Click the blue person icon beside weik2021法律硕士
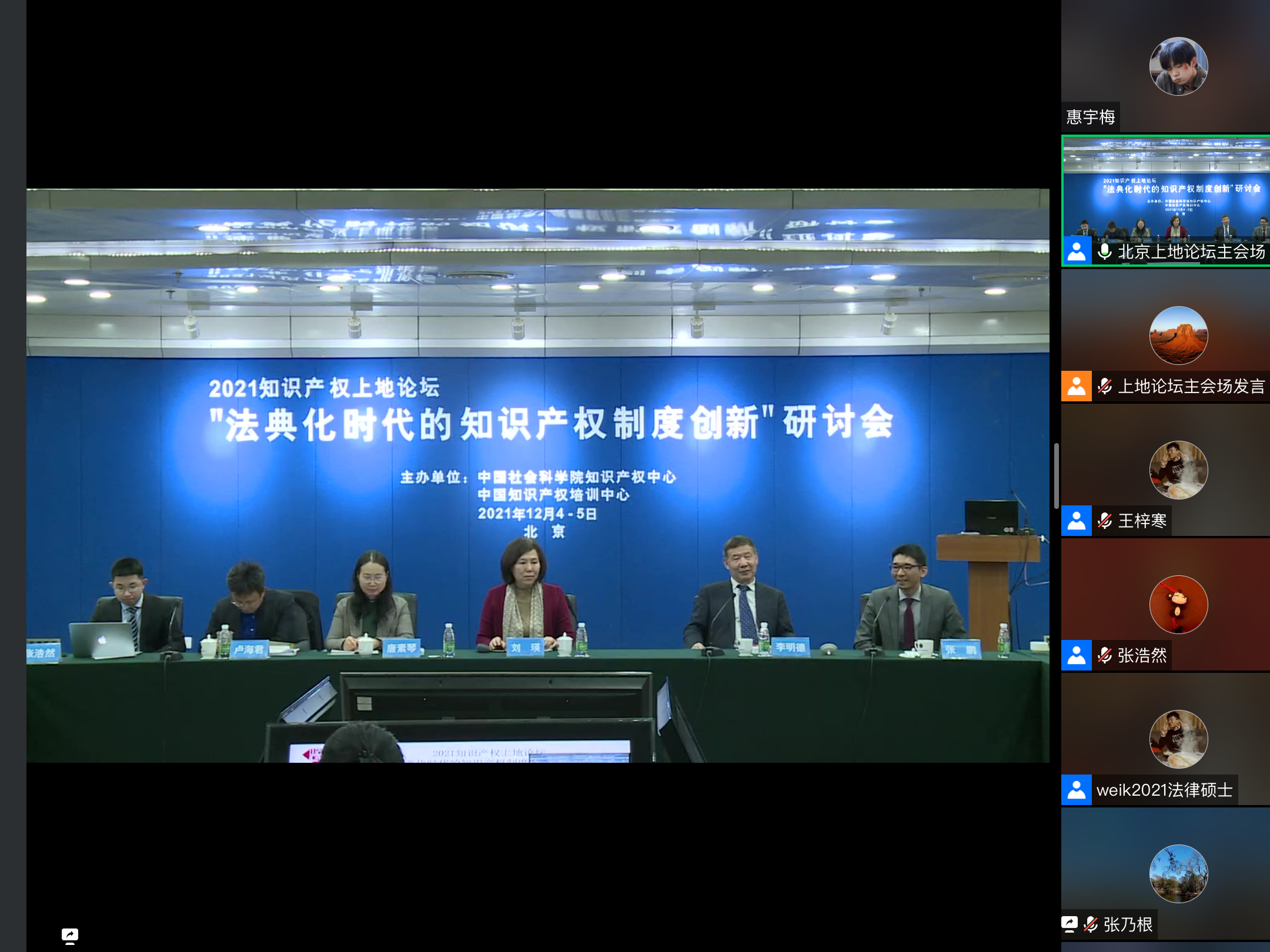The image size is (1270, 952). click(x=1076, y=790)
